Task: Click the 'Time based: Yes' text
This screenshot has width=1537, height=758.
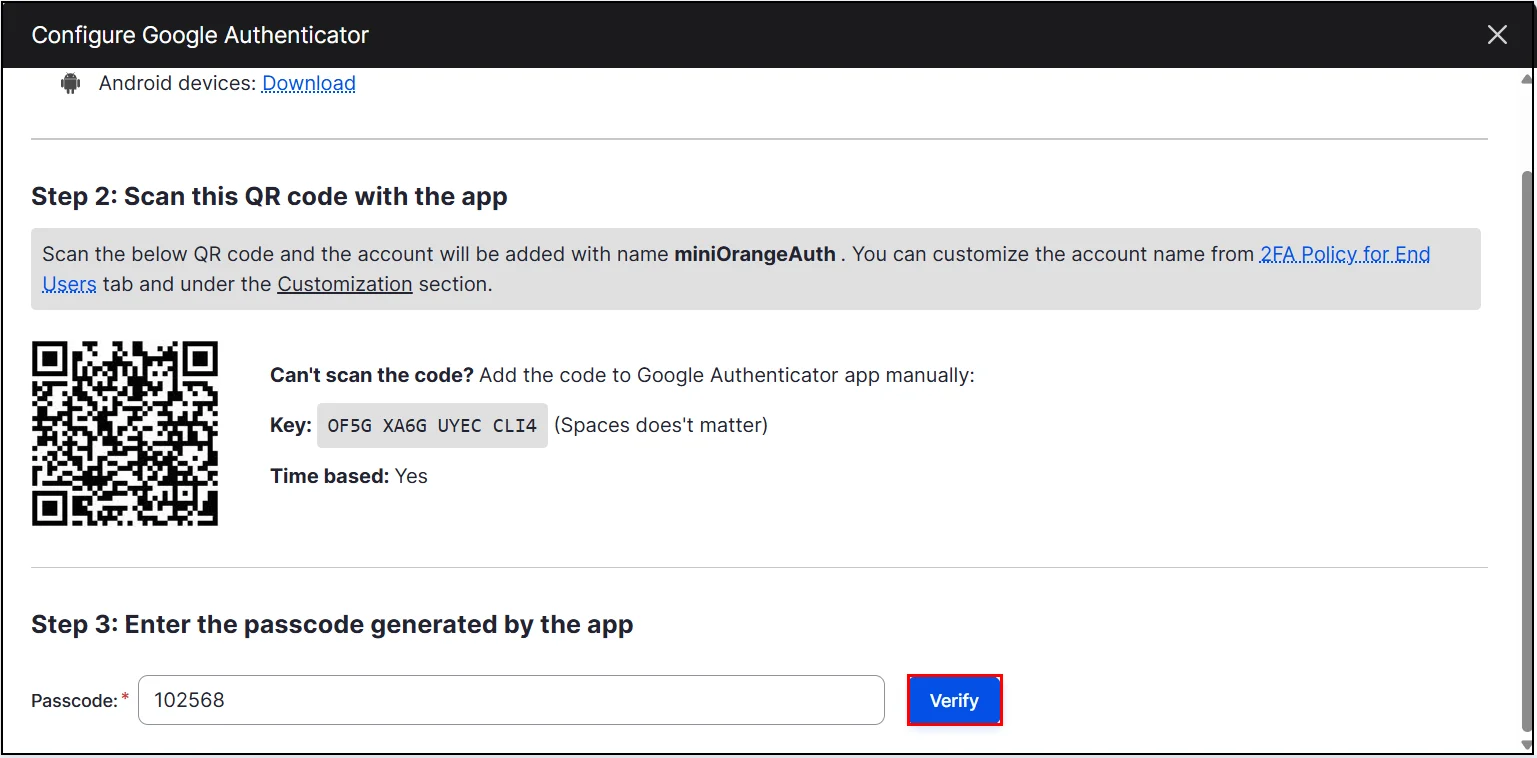Action: 349,476
